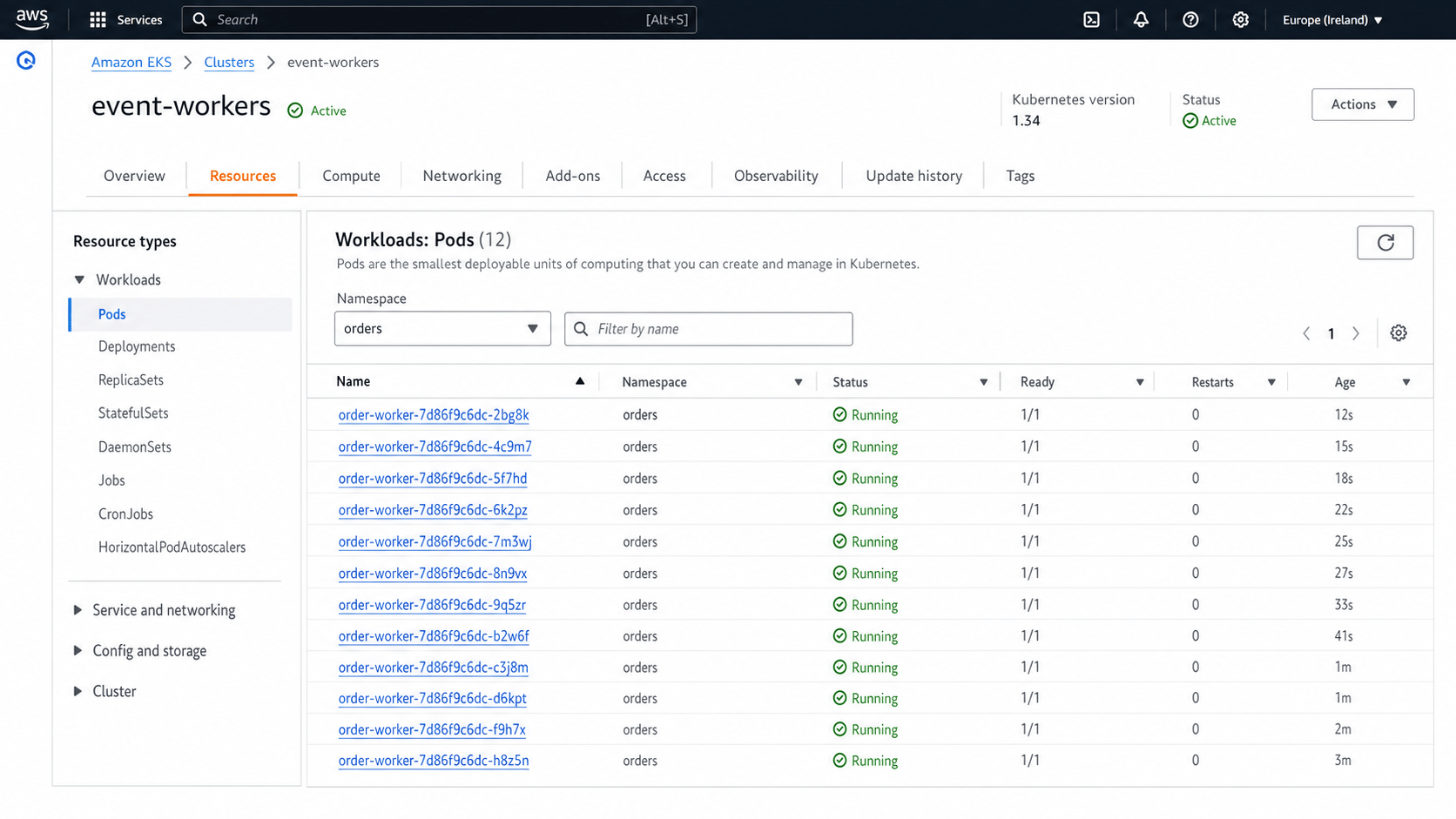Switch to the Tags tab
The image size is (1456, 819).
pyautogui.click(x=1020, y=176)
